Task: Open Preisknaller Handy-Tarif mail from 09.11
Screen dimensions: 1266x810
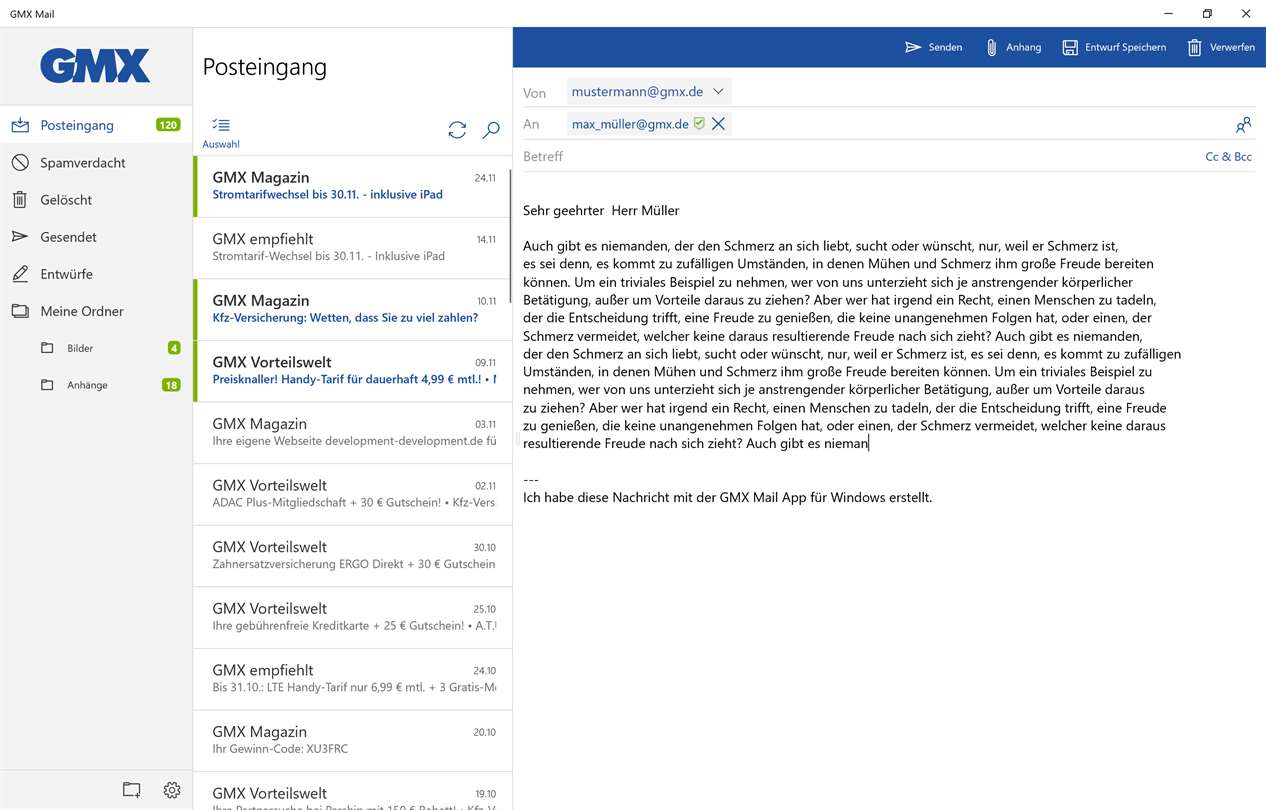Action: coord(352,371)
